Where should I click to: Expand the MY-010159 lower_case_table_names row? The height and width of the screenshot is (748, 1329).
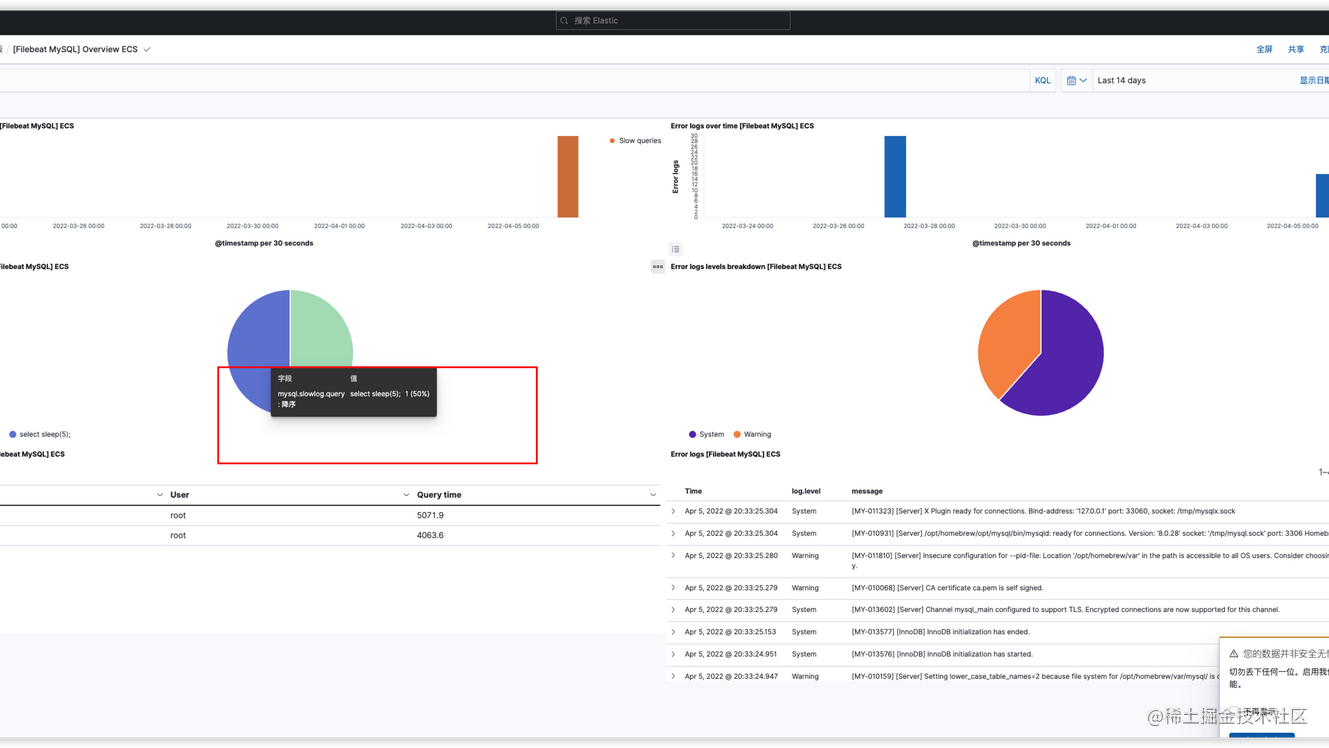[673, 676]
